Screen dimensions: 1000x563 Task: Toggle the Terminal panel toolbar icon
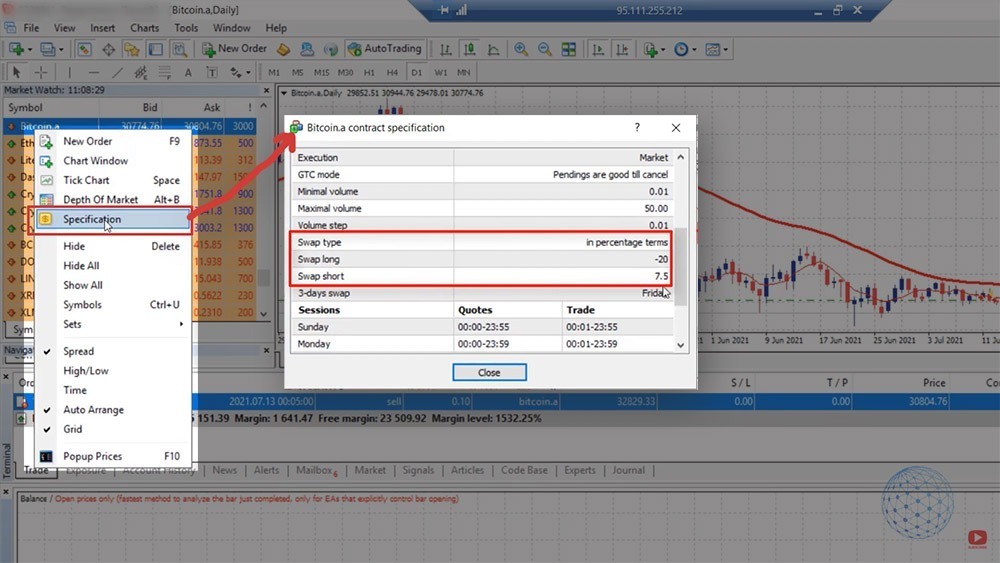(x=156, y=49)
